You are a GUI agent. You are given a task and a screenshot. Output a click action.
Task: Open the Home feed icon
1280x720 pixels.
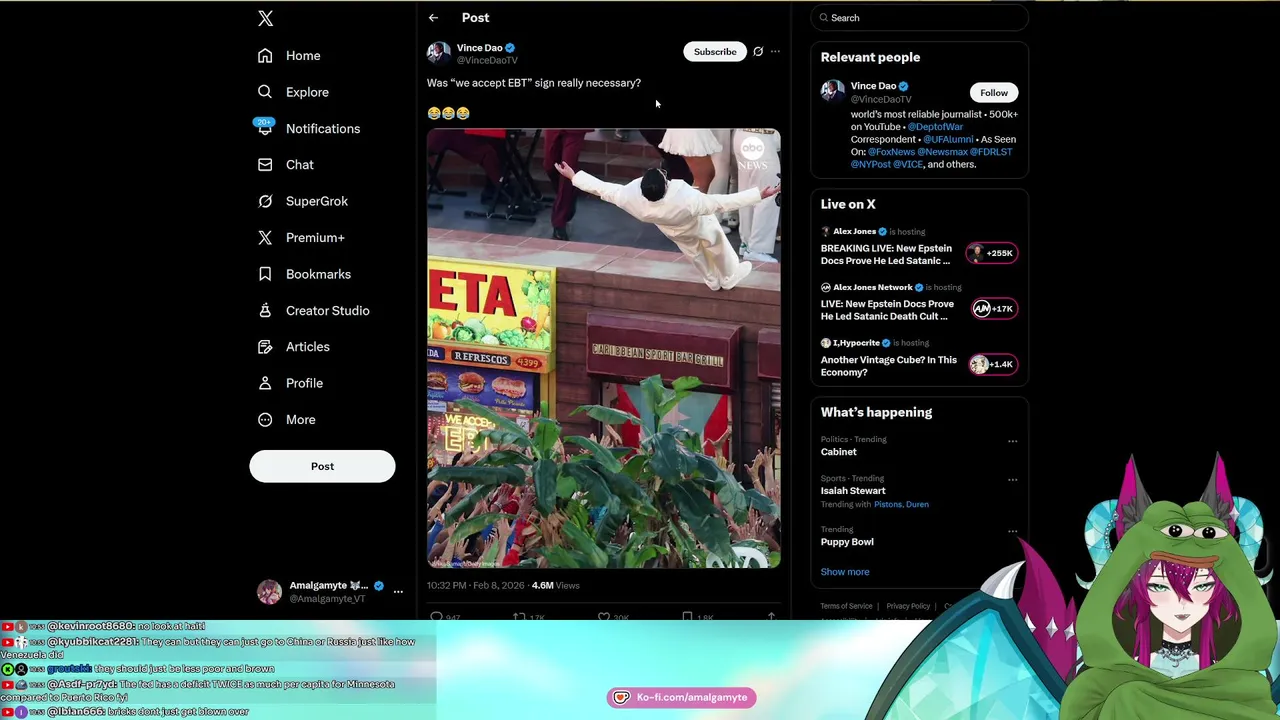(265, 56)
